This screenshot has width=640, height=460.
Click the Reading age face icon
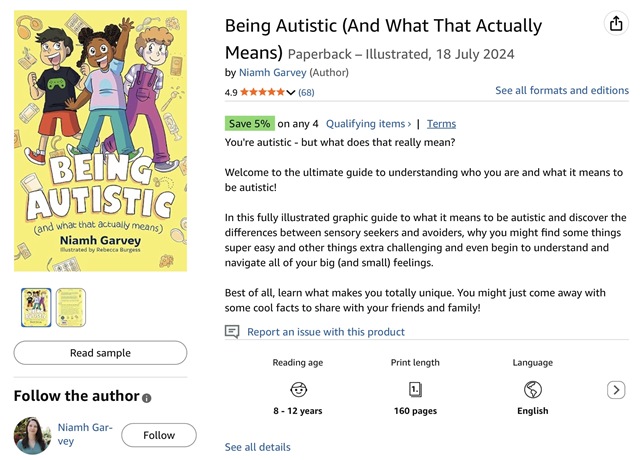[298, 389]
